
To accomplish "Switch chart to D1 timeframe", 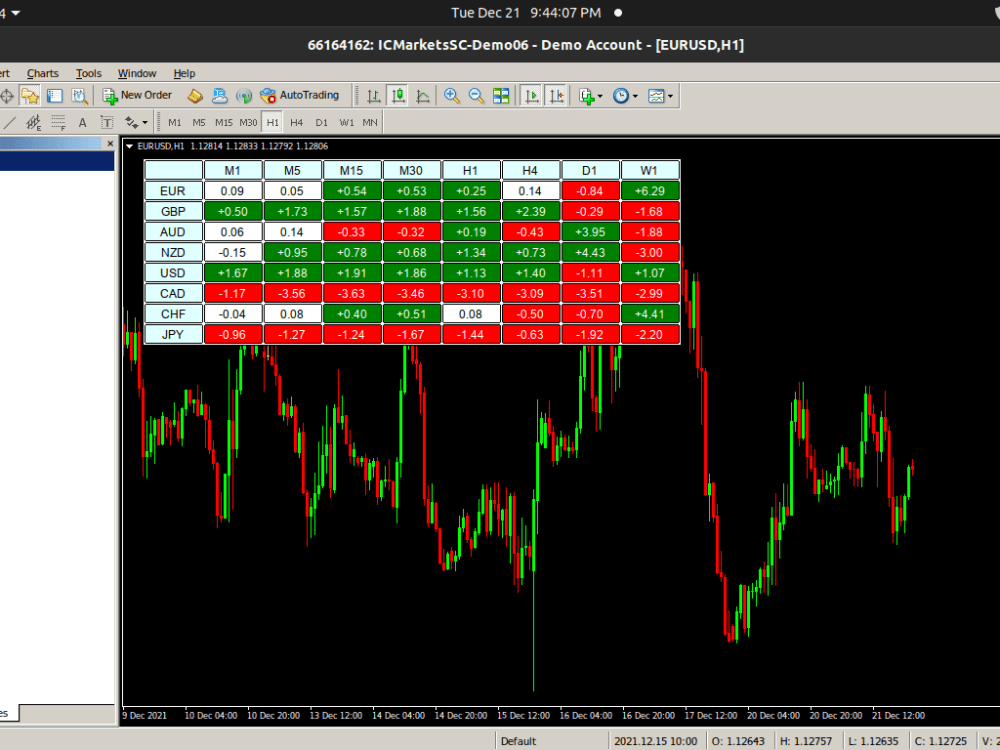I will (x=321, y=122).
